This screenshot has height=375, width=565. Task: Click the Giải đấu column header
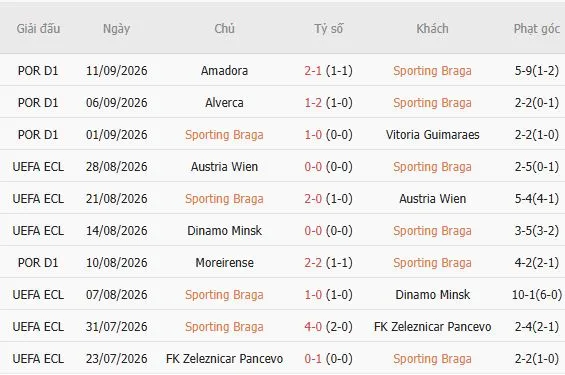tap(38, 28)
